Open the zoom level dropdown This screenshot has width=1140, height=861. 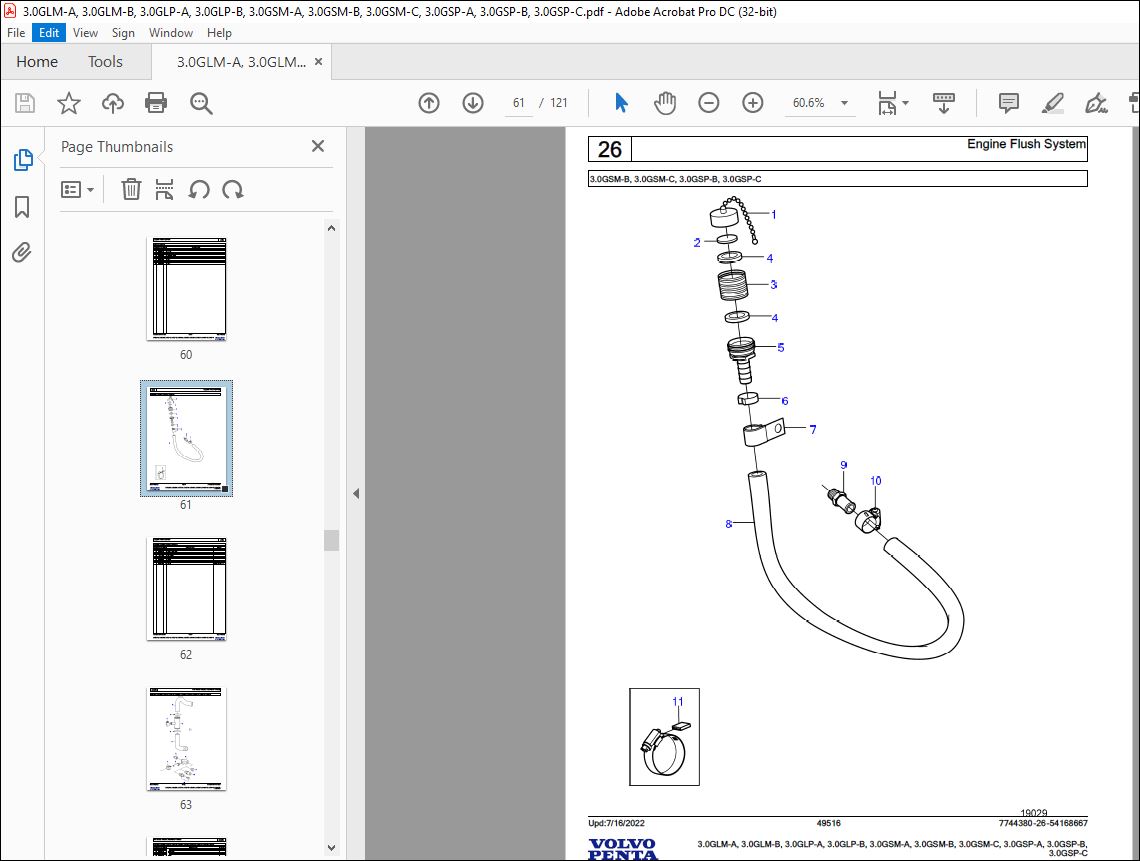point(844,103)
